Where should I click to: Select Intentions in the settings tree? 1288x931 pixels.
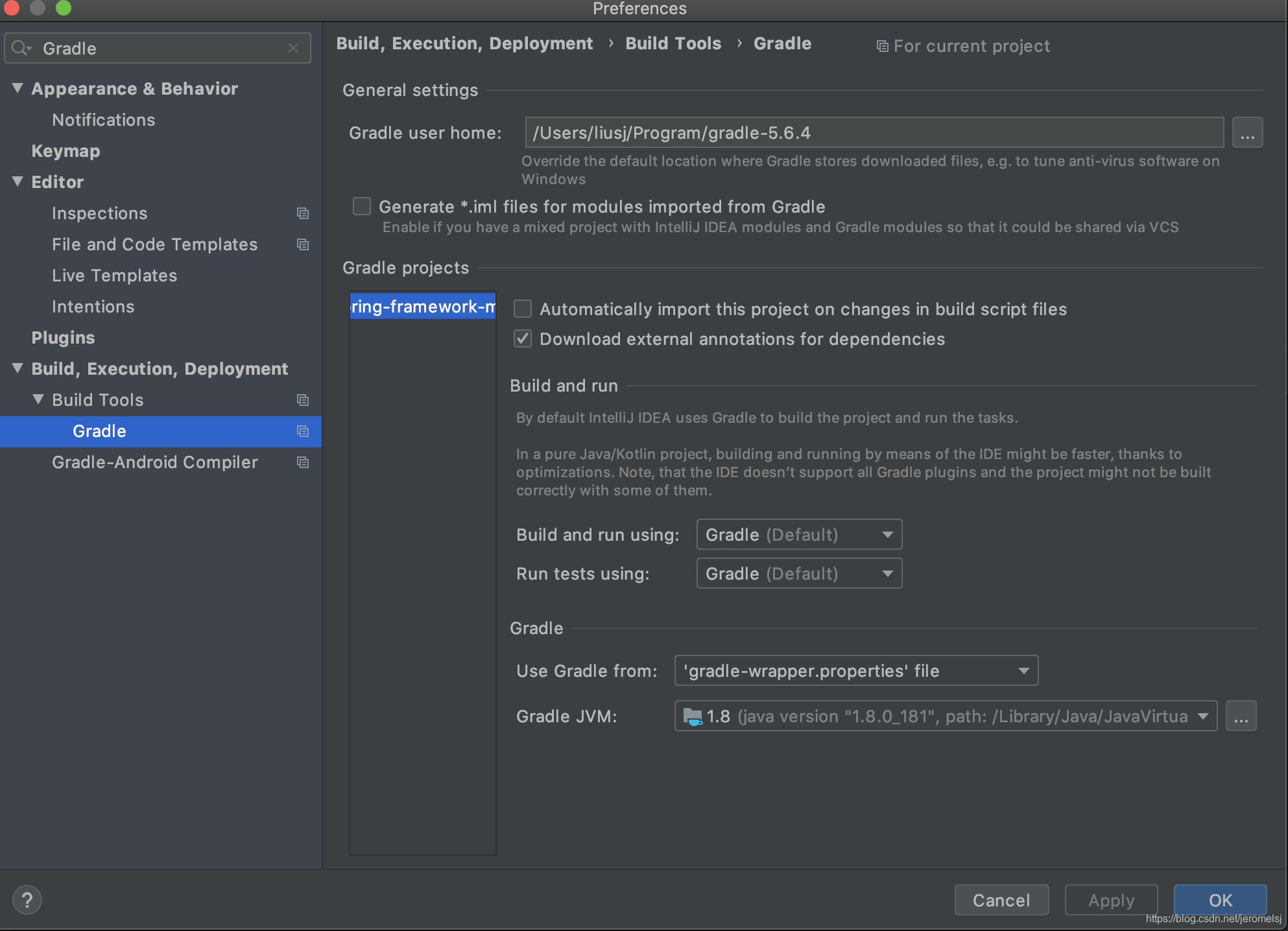coord(93,307)
